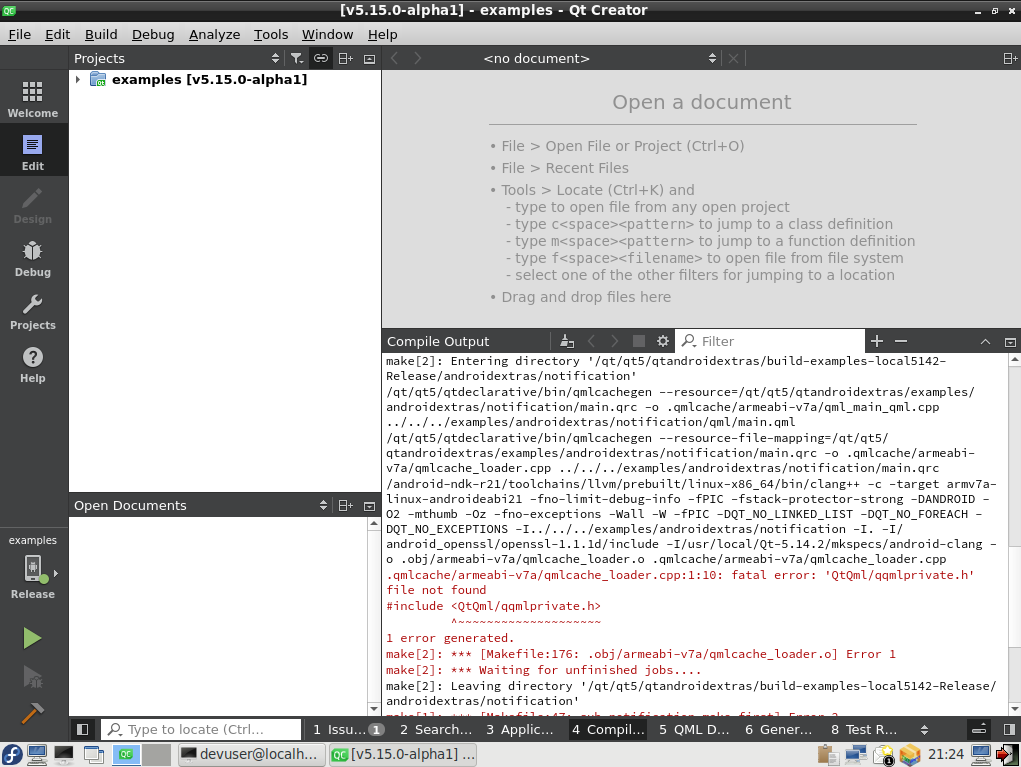Open Projects mode in sidebar
Screen dimensions: 1021x767
click(33, 311)
